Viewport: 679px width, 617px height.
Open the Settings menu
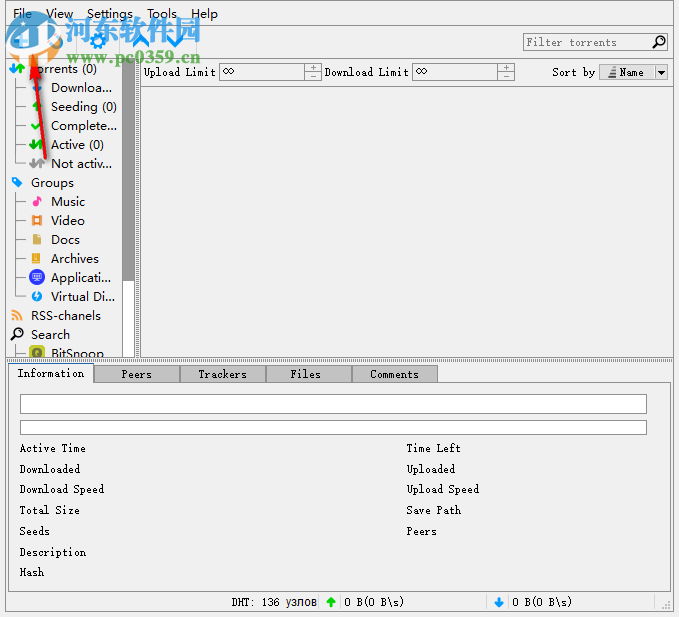click(110, 14)
